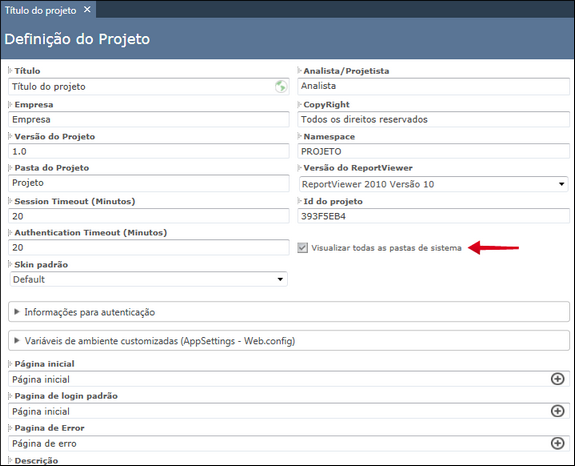The width and height of the screenshot is (575, 466).
Task: Click the plus icon beside Página inicial field
Action: (557, 379)
